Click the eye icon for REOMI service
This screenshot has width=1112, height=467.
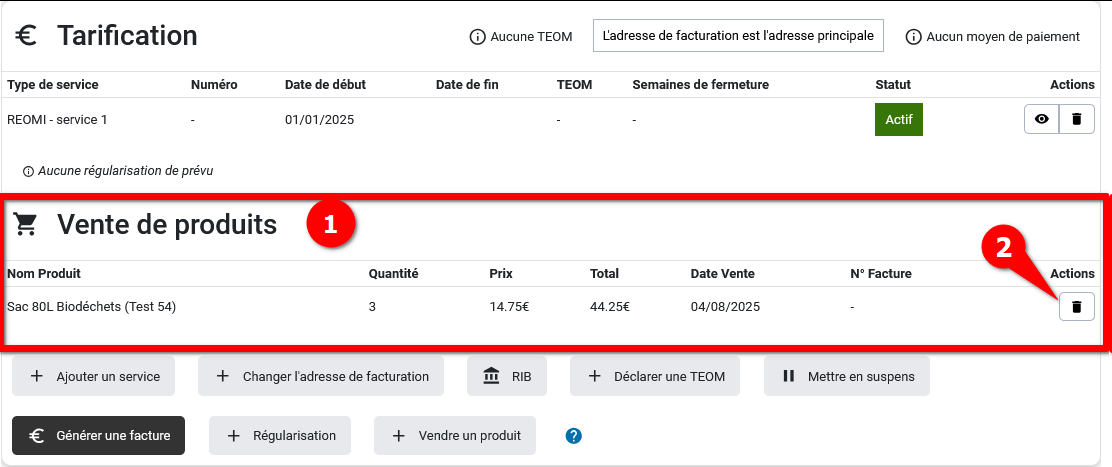coord(1041,119)
